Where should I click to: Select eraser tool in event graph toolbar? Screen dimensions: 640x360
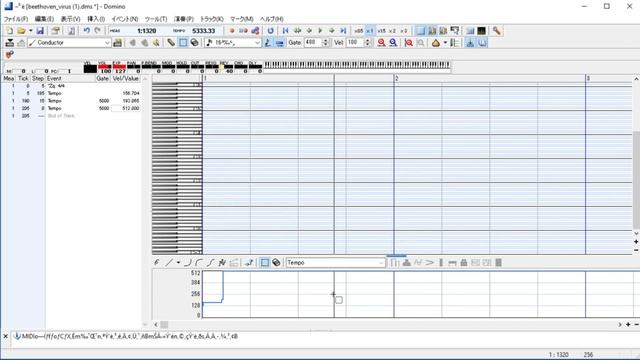276,262
